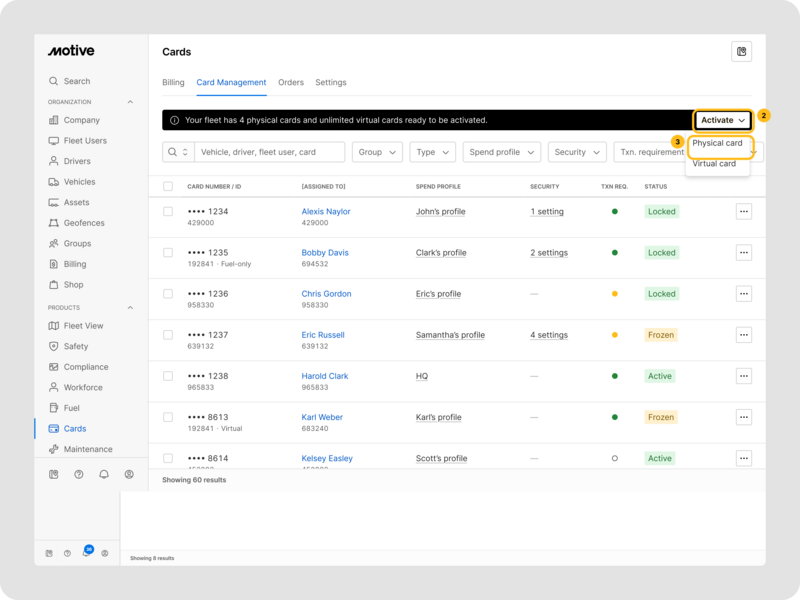
Task: Open three-dot menu for card 1234
Action: click(743, 211)
